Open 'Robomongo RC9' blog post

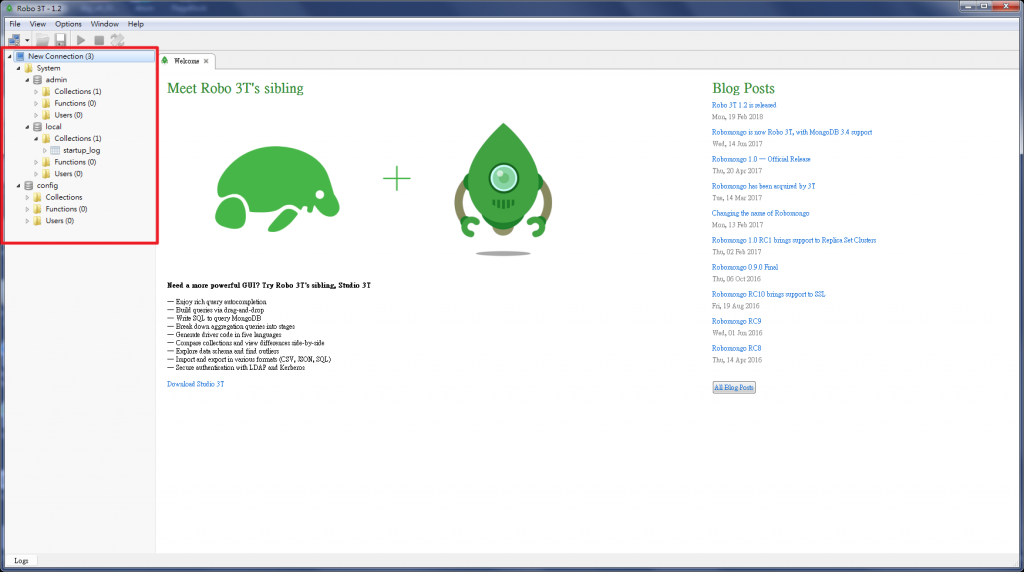coord(736,321)
